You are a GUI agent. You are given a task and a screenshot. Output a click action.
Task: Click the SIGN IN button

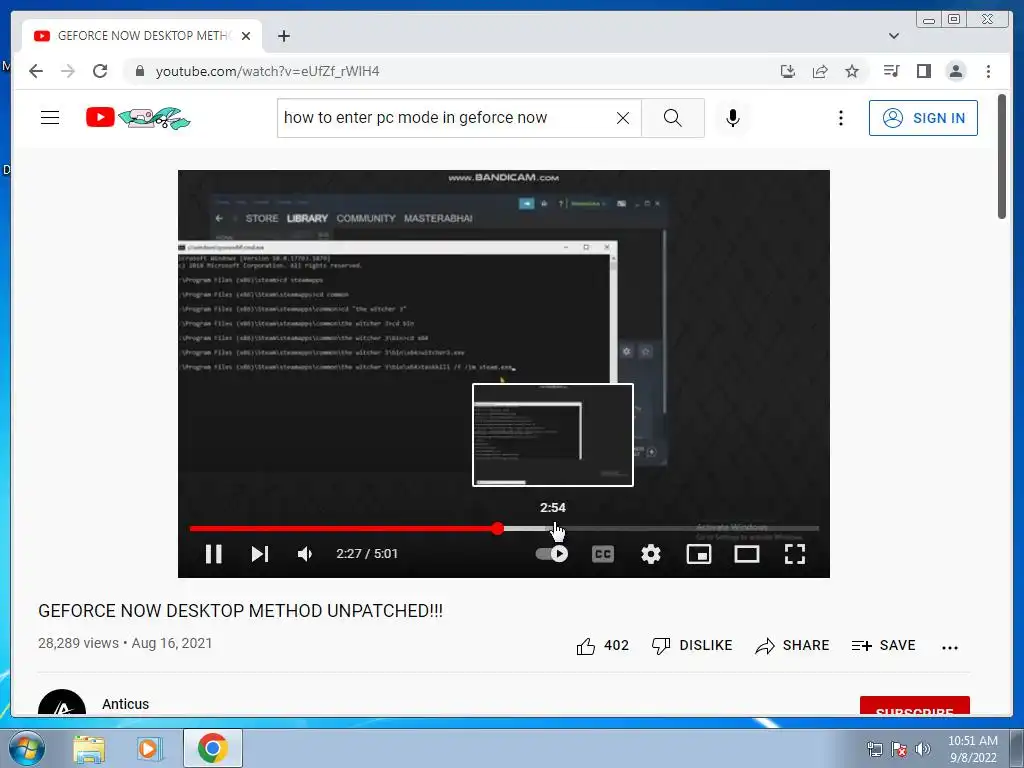click(x=923, y=118)
